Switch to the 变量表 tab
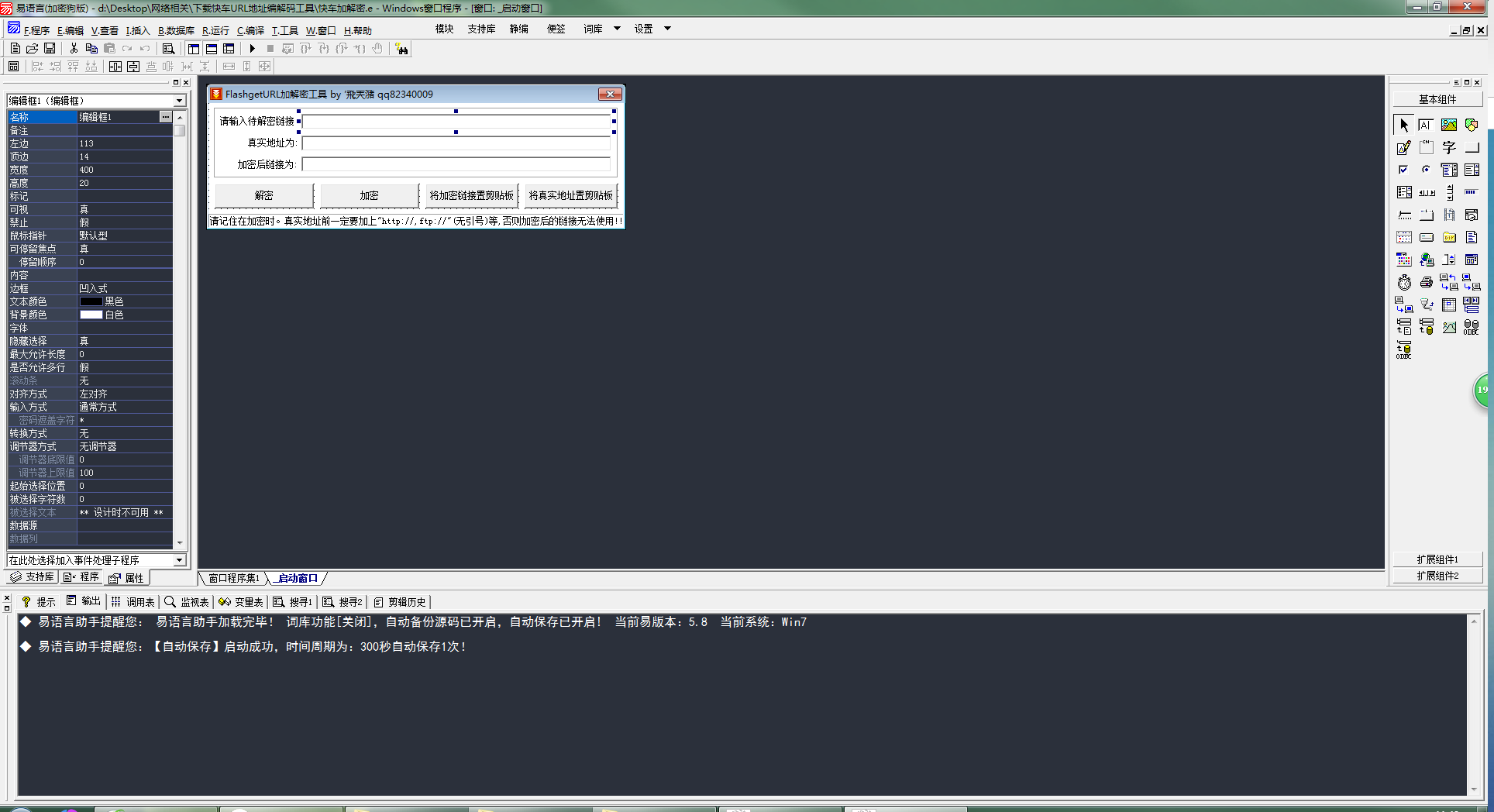This screenshot has height=812, width=1494. click(x=241, y=602)
